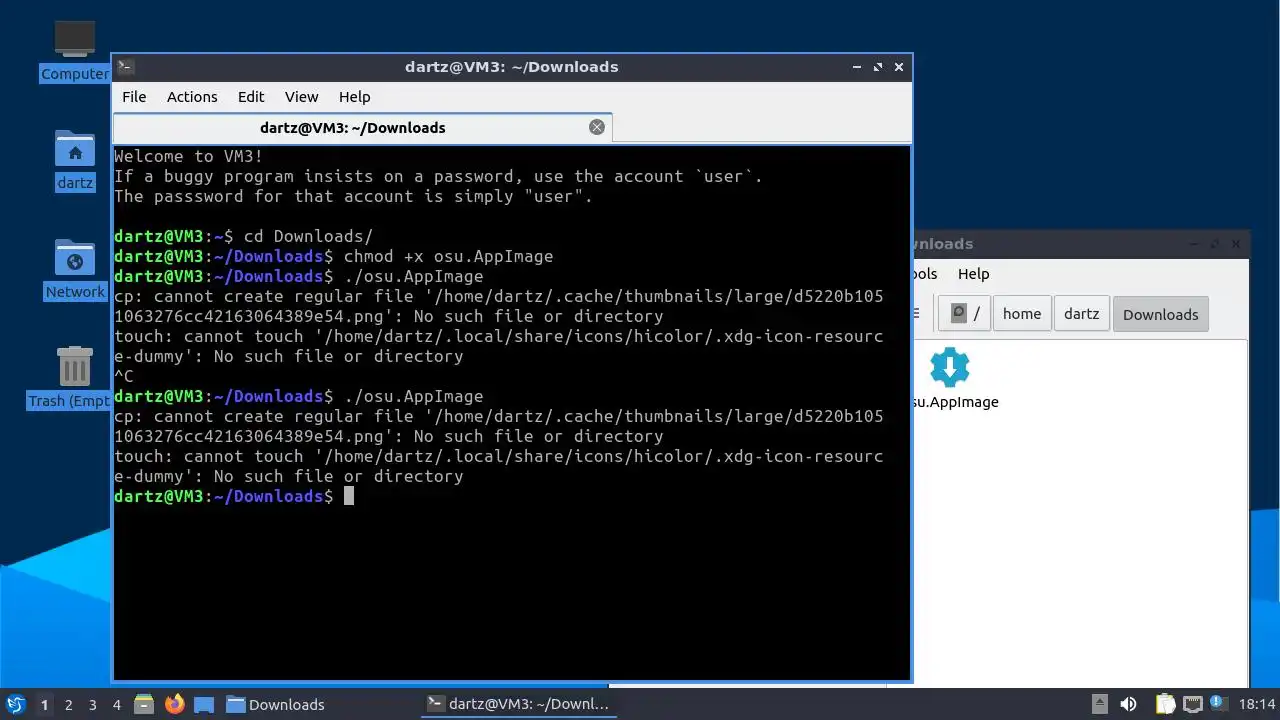Screen dimensions: 1280x720
Task: Click 'Downloads' path bar button
Action: (1160, 314)
